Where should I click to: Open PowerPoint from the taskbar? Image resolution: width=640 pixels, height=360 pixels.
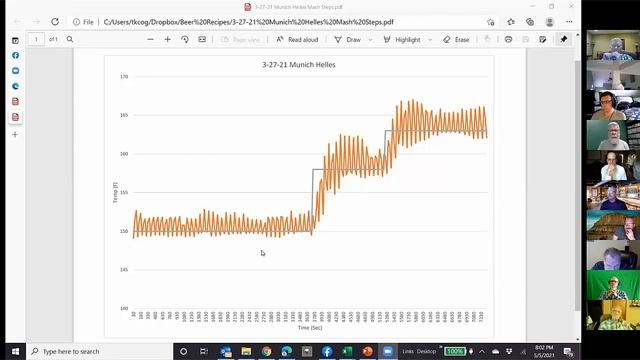(367, 351)
